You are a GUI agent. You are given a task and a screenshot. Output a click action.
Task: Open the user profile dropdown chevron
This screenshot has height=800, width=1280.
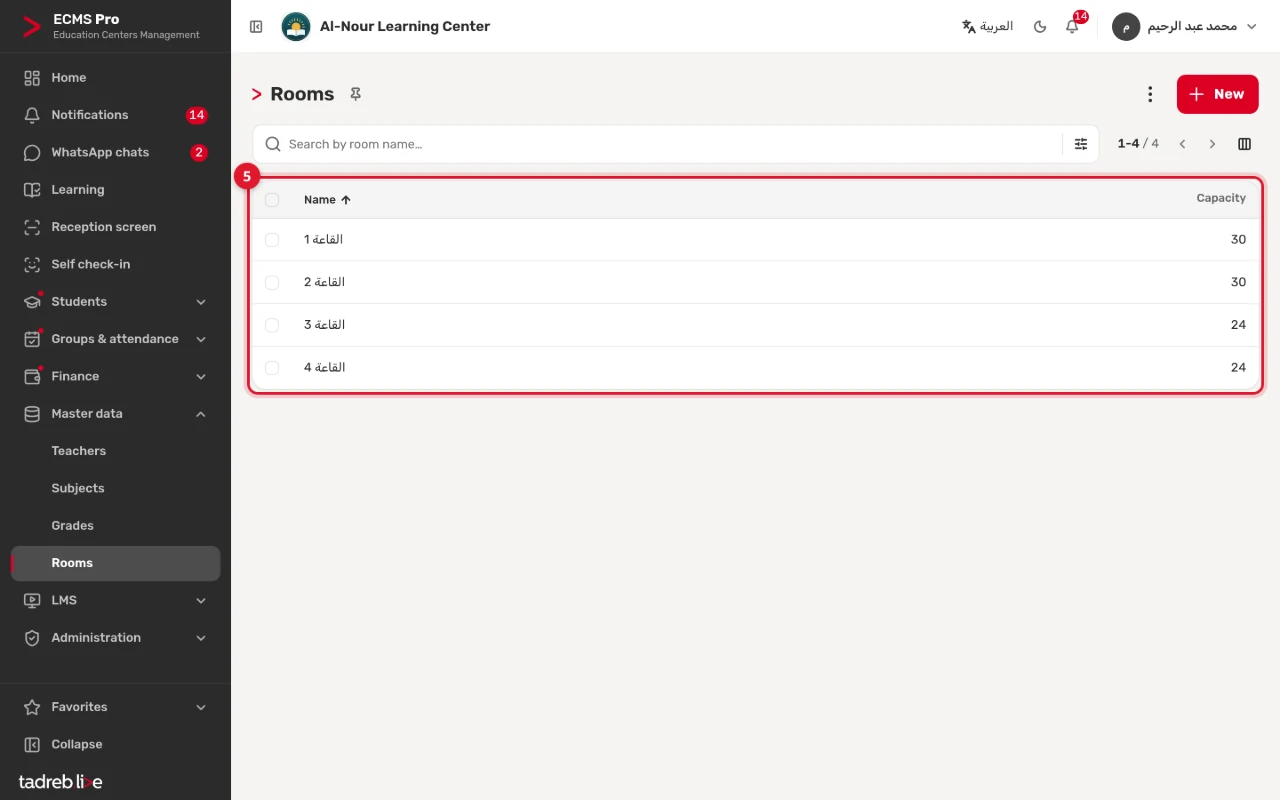pos(1251,27)
